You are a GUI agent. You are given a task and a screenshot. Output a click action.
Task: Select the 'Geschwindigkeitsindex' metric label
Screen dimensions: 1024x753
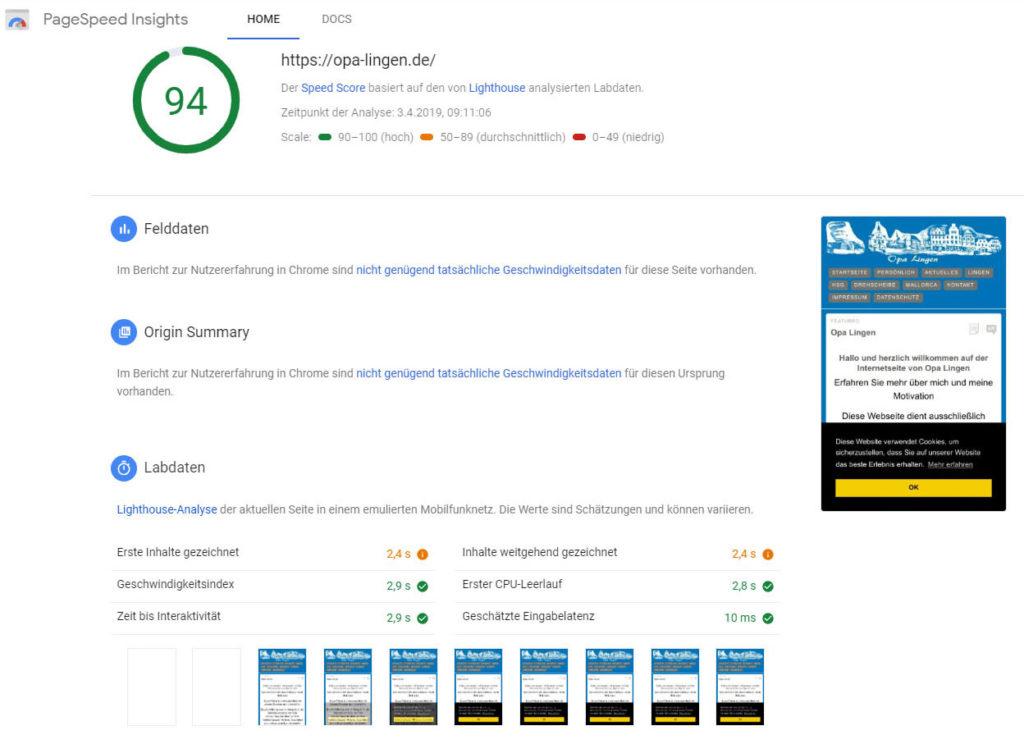pos(175,584)
